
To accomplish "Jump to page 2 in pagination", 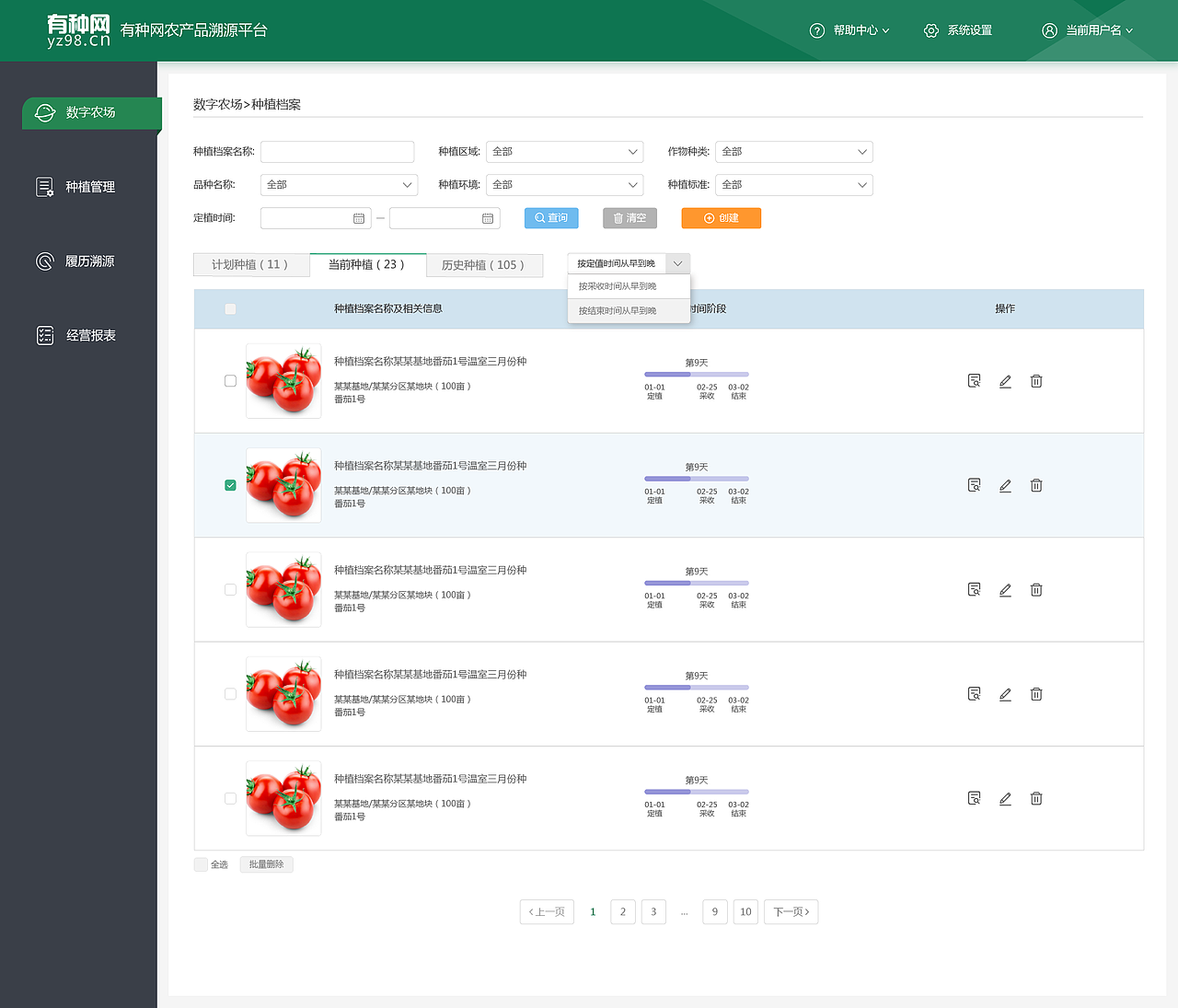I will pyautogui.click(x=623, y=912).
